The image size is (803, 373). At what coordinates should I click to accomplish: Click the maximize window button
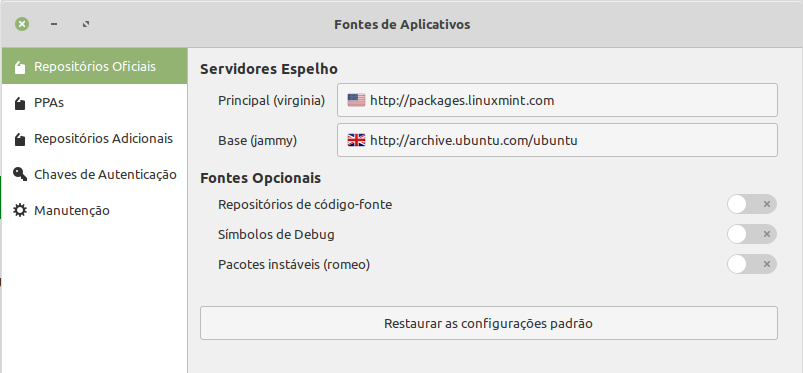point(86,24)
